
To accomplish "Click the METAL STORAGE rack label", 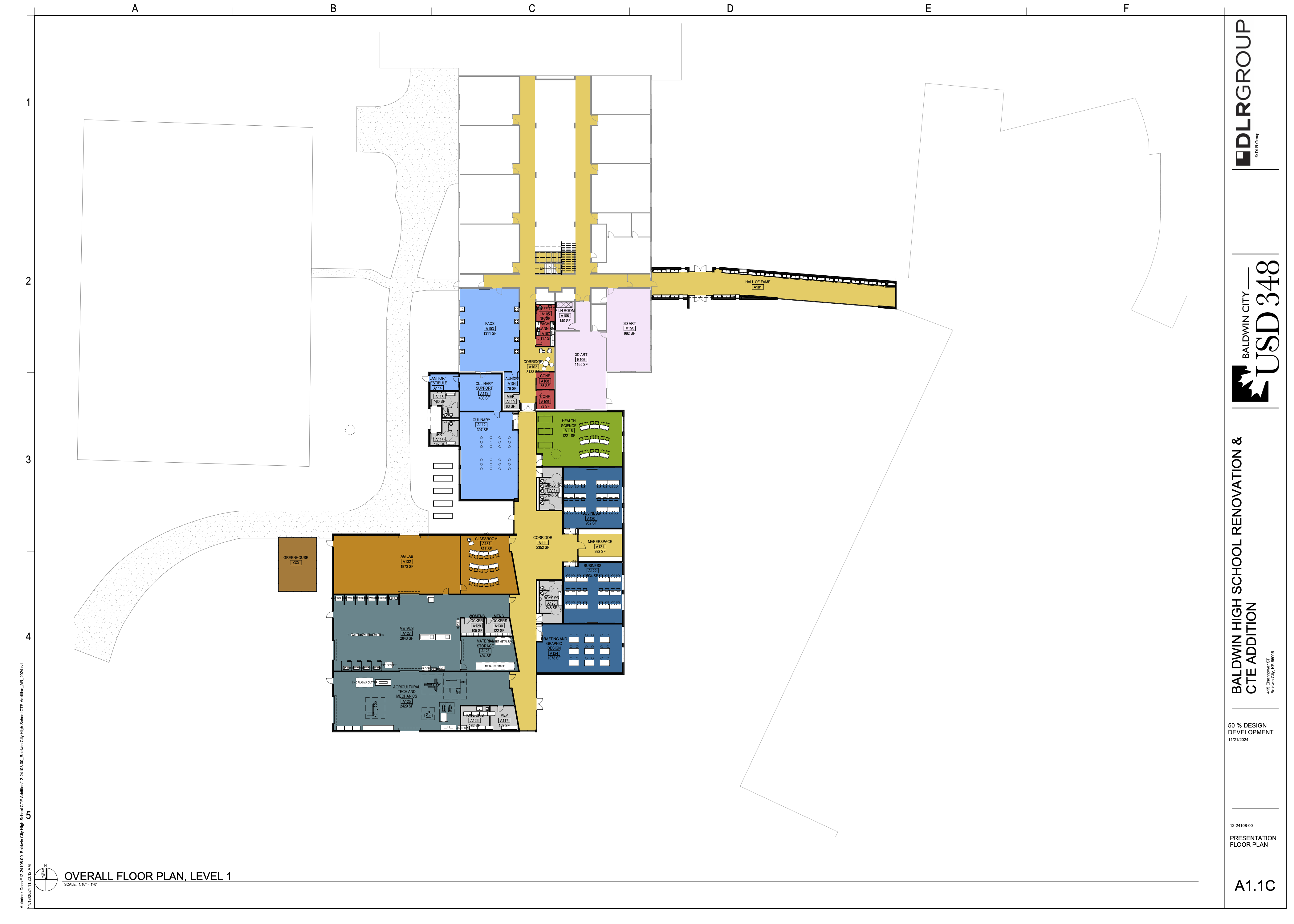I will pos(494,666).
